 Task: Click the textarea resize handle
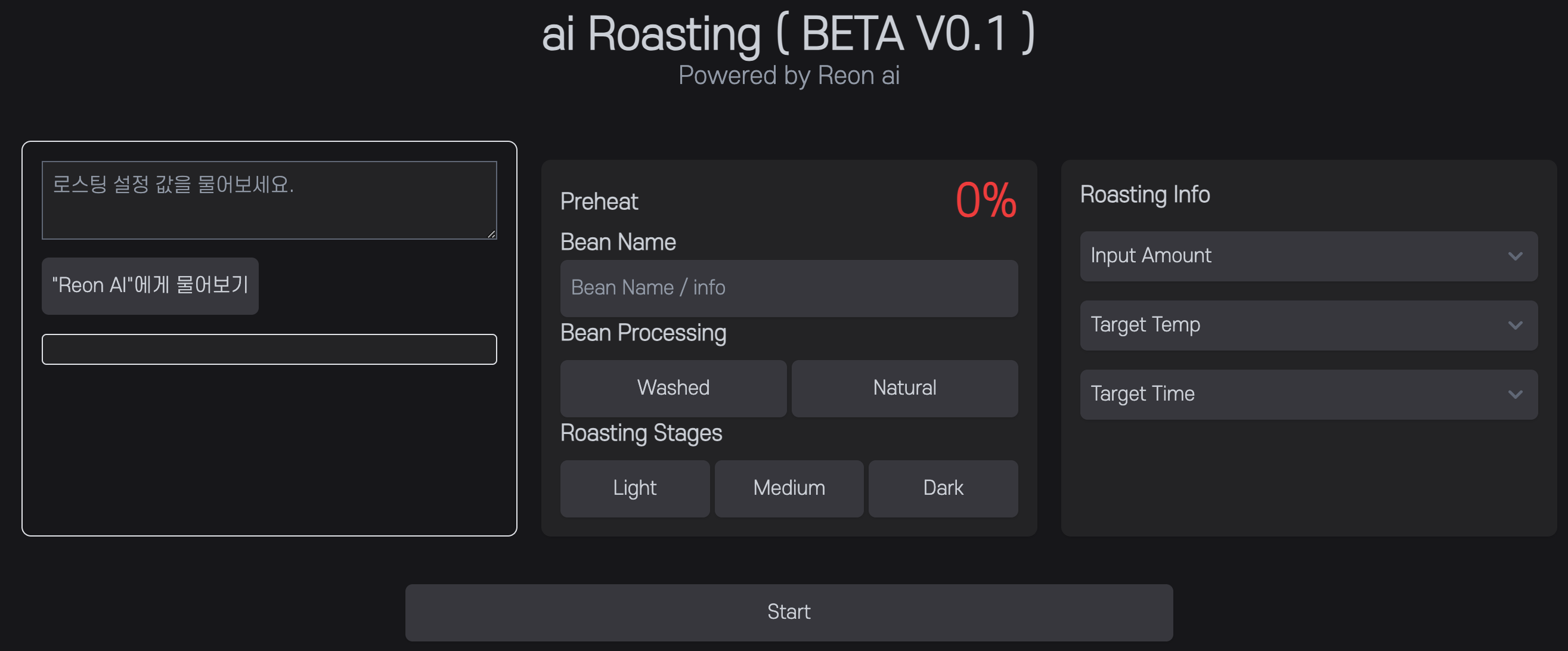click(x=491, y=234)
